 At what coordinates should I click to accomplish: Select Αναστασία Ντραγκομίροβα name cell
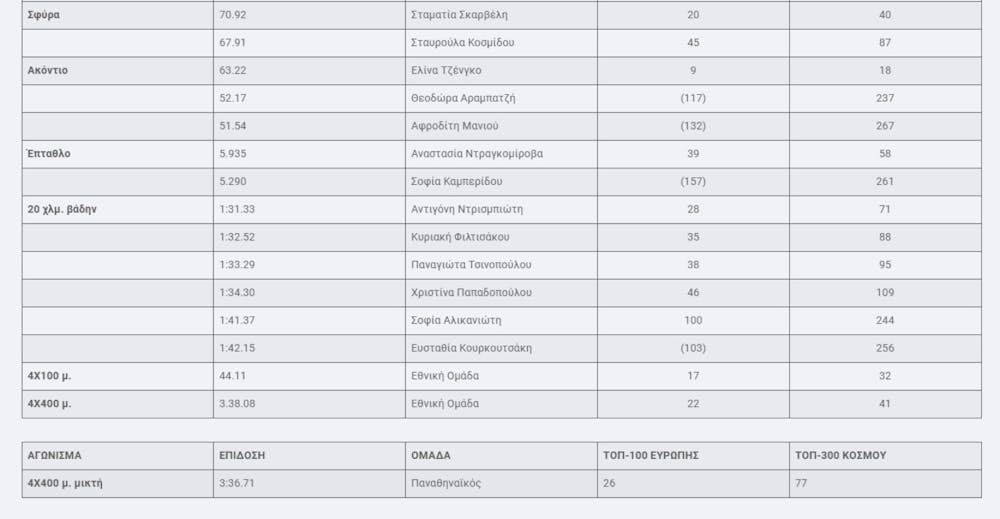pos(477,154)
